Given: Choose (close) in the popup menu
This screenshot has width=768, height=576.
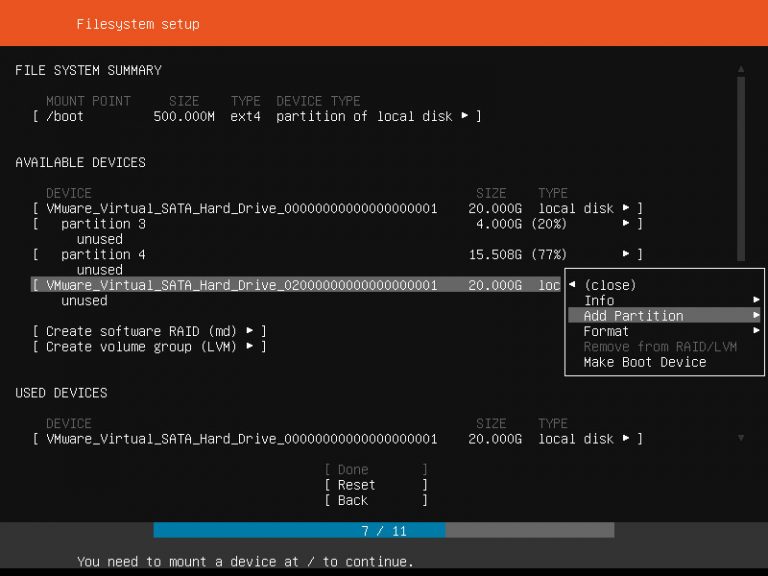Looking at the screenshot, I should (610, 285).
